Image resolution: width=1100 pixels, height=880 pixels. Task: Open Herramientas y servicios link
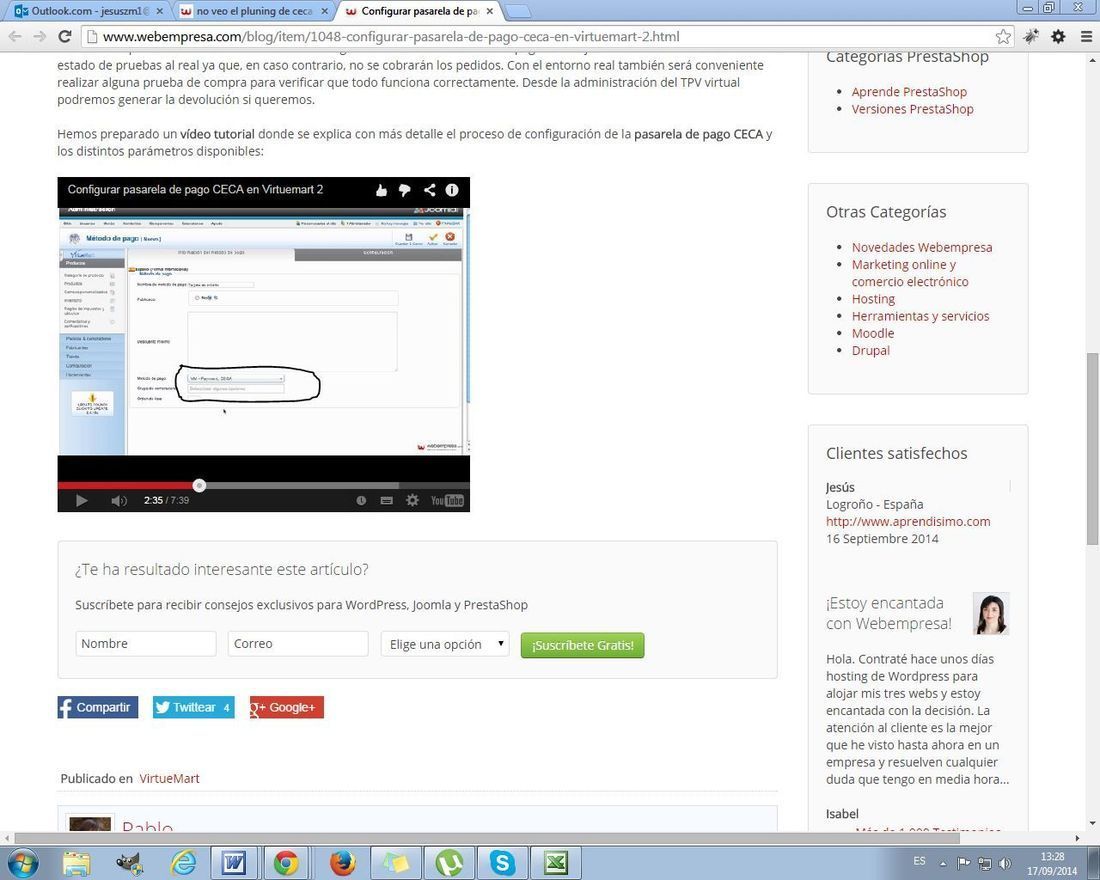point(920,316)
